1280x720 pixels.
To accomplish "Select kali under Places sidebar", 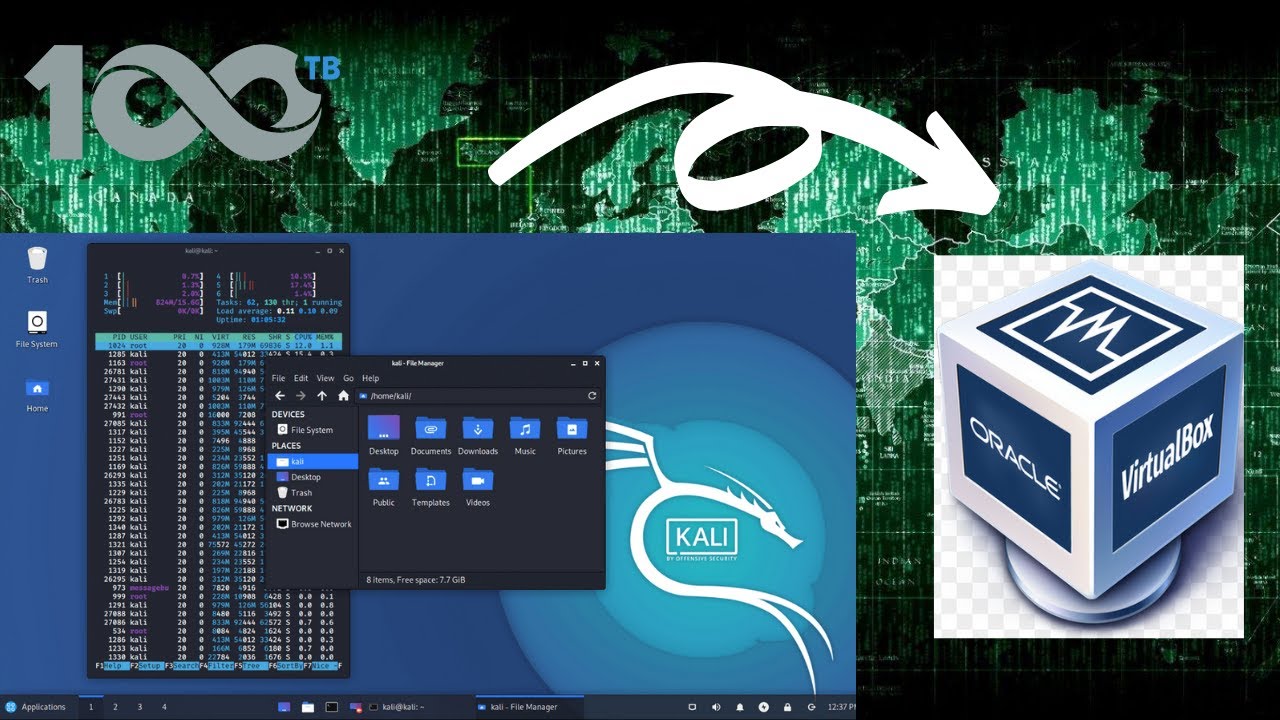I will 312,462.
